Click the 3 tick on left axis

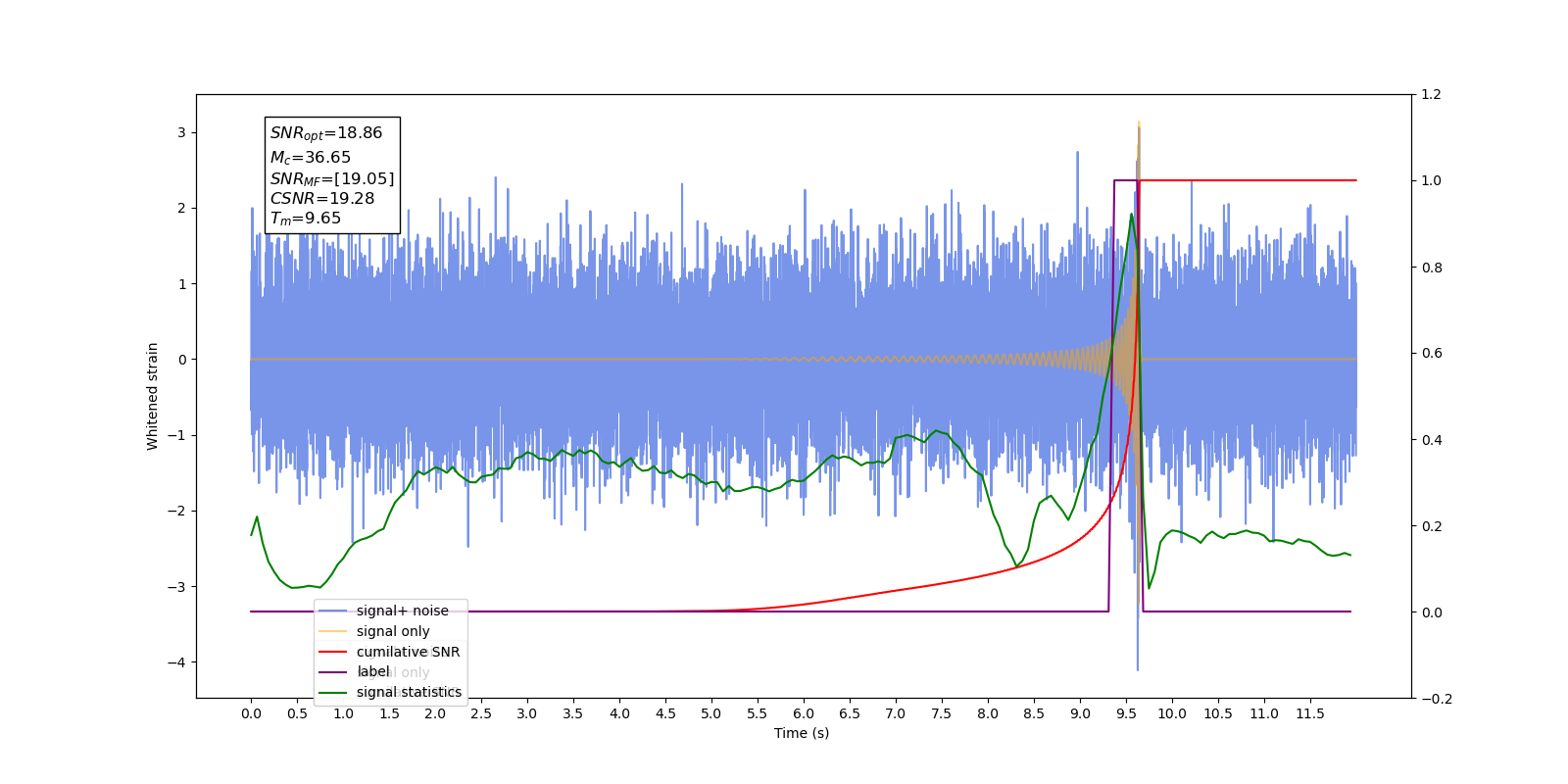(x=181, y=133)
